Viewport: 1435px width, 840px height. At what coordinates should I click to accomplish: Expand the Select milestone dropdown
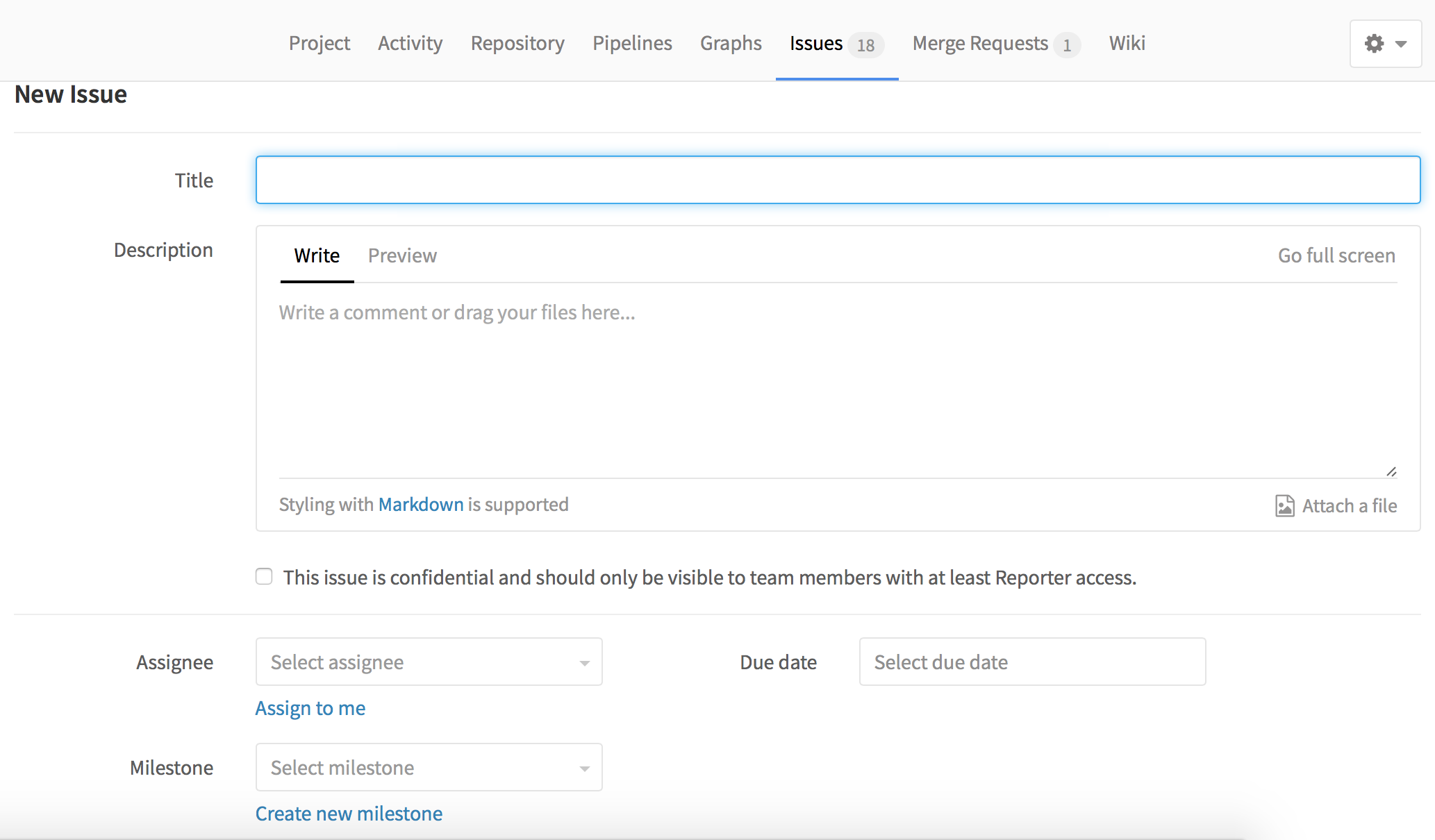pyautogui.click(x=429, y=767)
